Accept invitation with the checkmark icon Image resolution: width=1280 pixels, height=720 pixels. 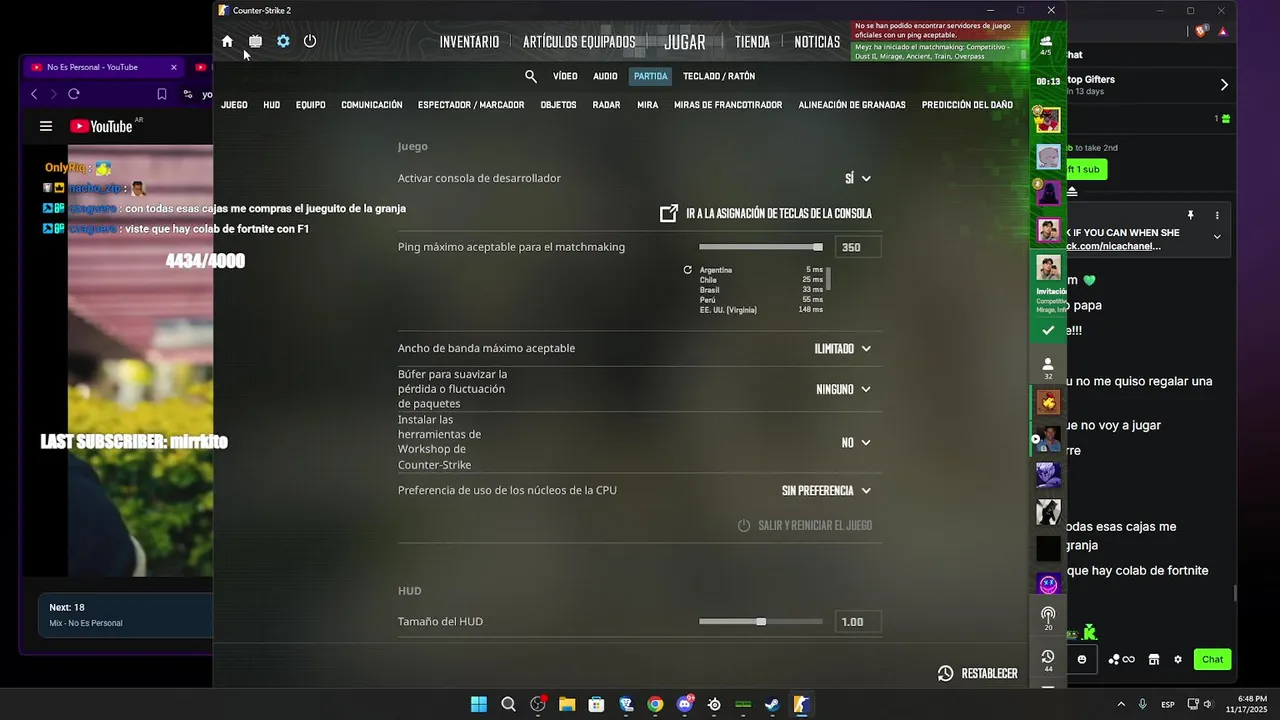tap(1048, 330)
